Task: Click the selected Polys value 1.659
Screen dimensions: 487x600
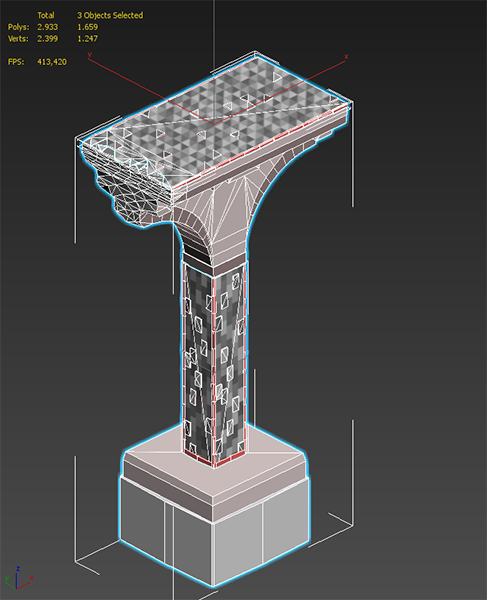Action: [x=87, y=27]
